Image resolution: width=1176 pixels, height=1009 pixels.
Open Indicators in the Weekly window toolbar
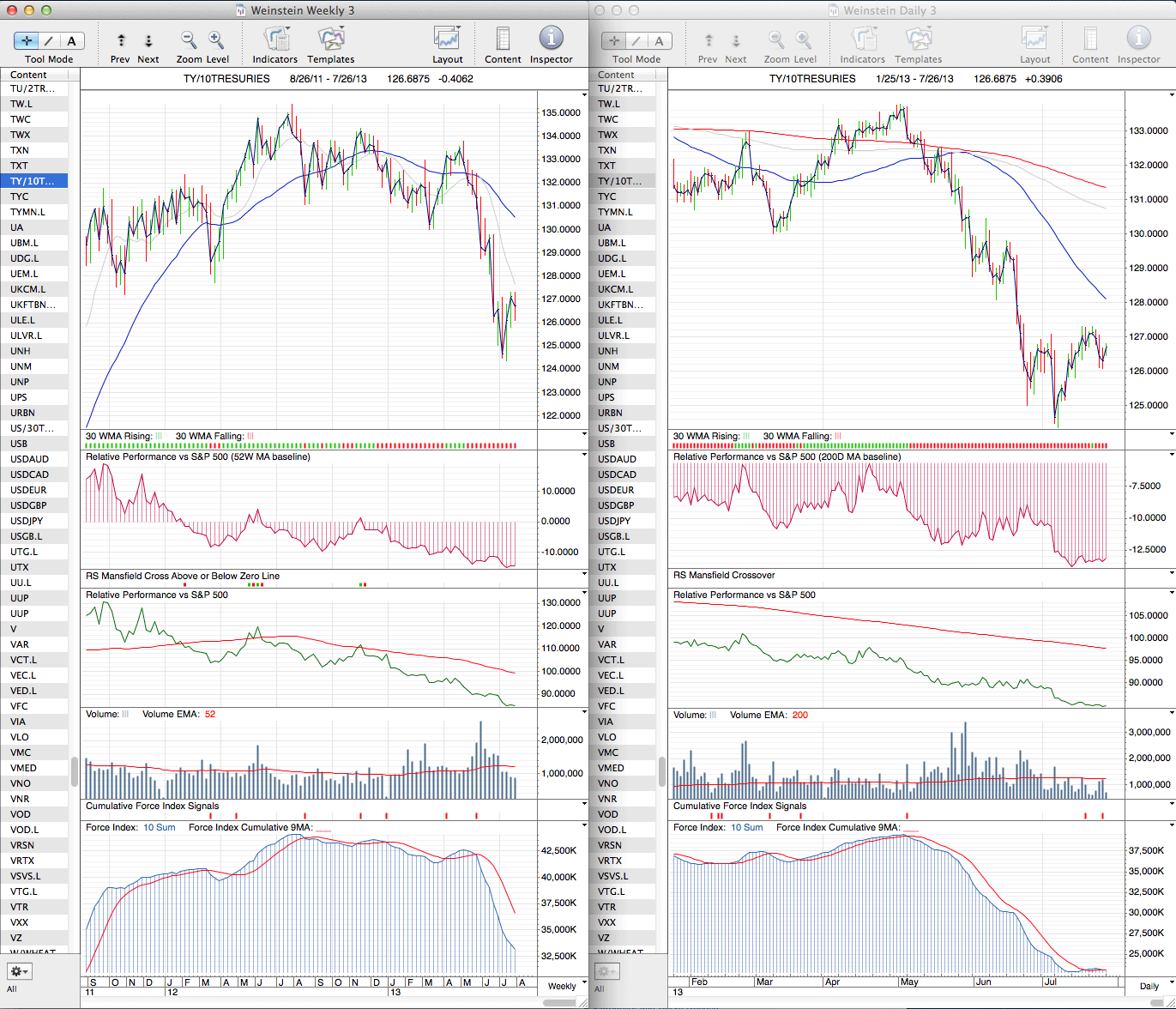click(275, 39)
